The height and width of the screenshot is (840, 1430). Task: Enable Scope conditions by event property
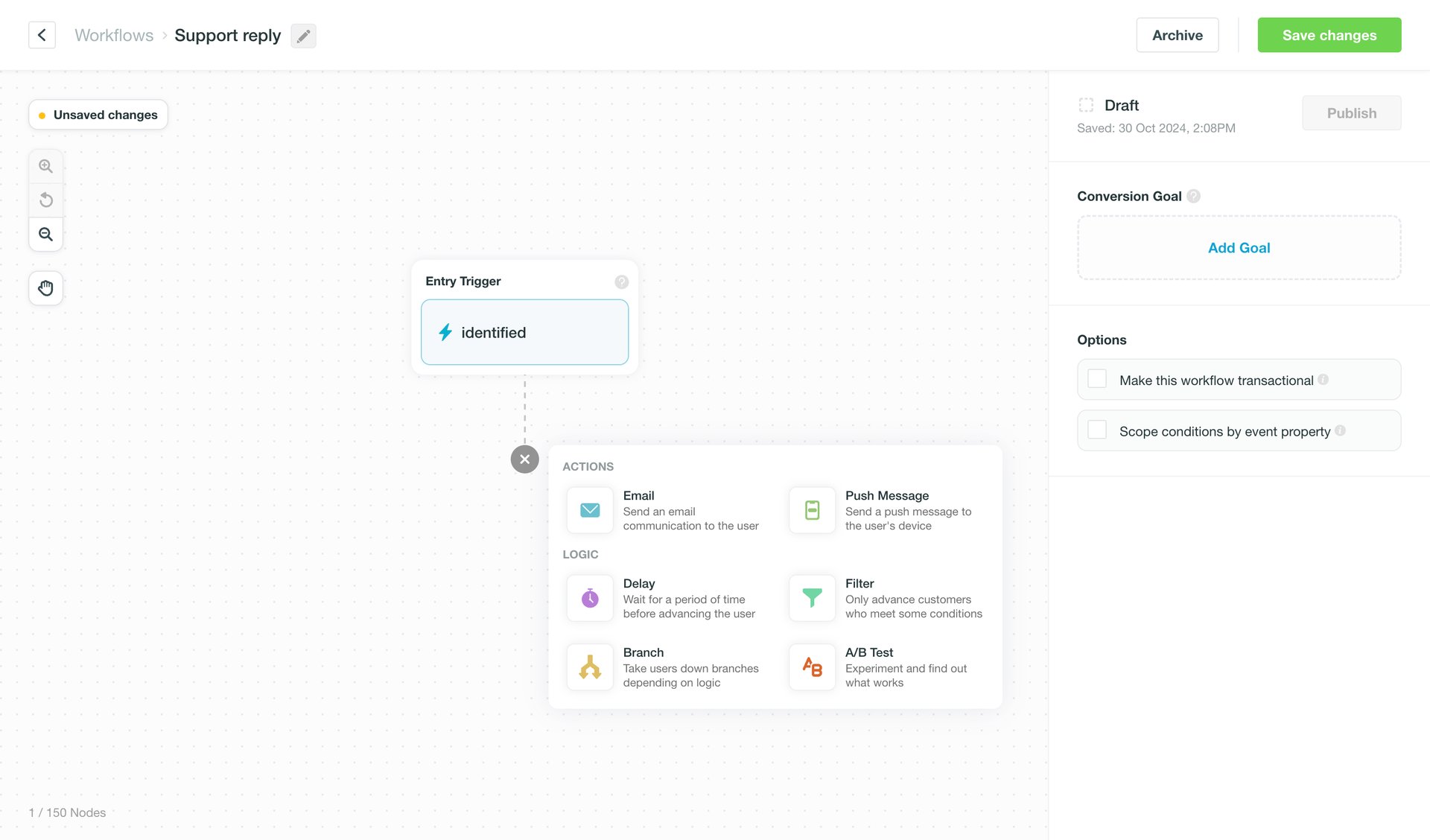(x=1096, y=430)
